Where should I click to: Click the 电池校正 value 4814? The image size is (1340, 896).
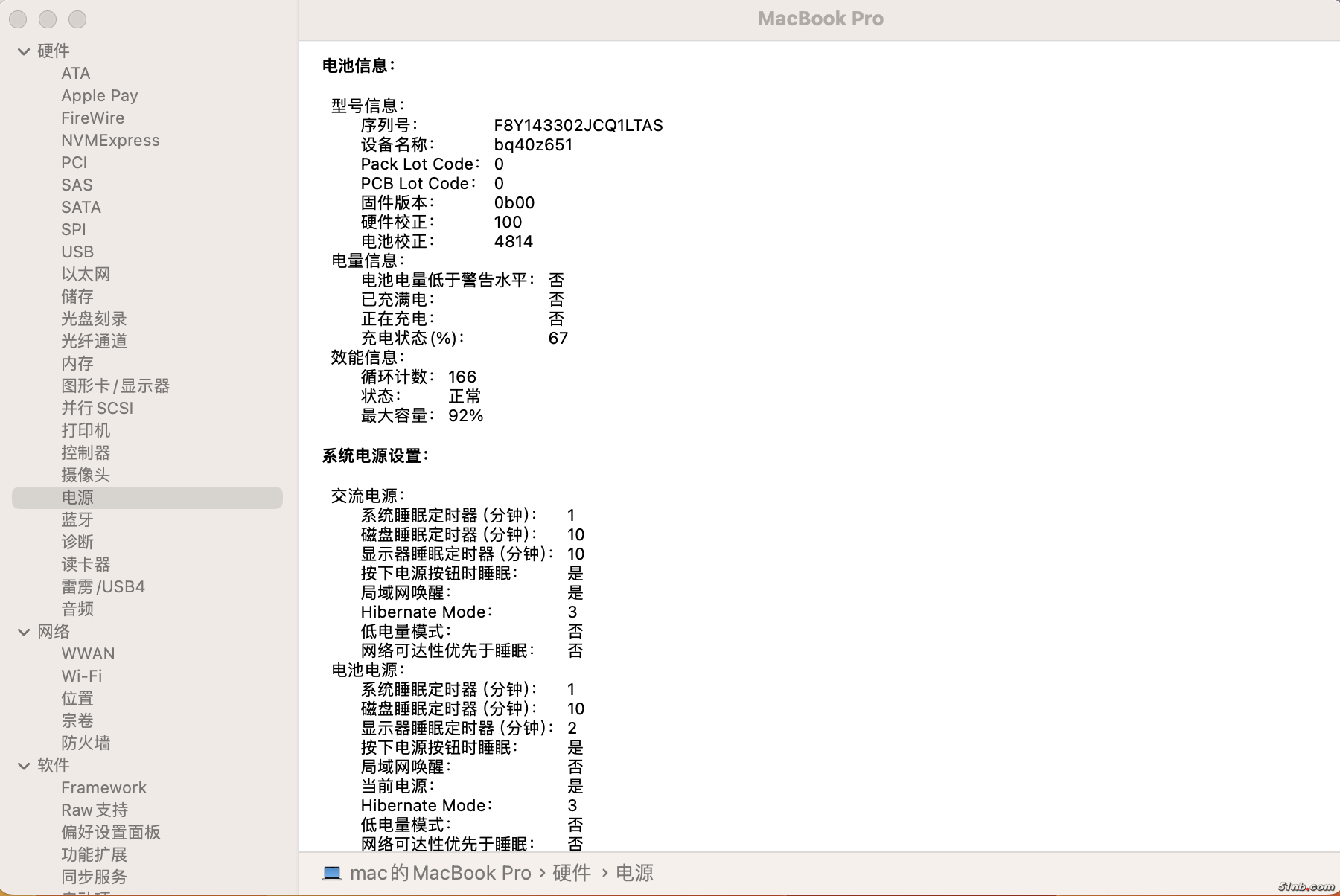pos(514,241)
